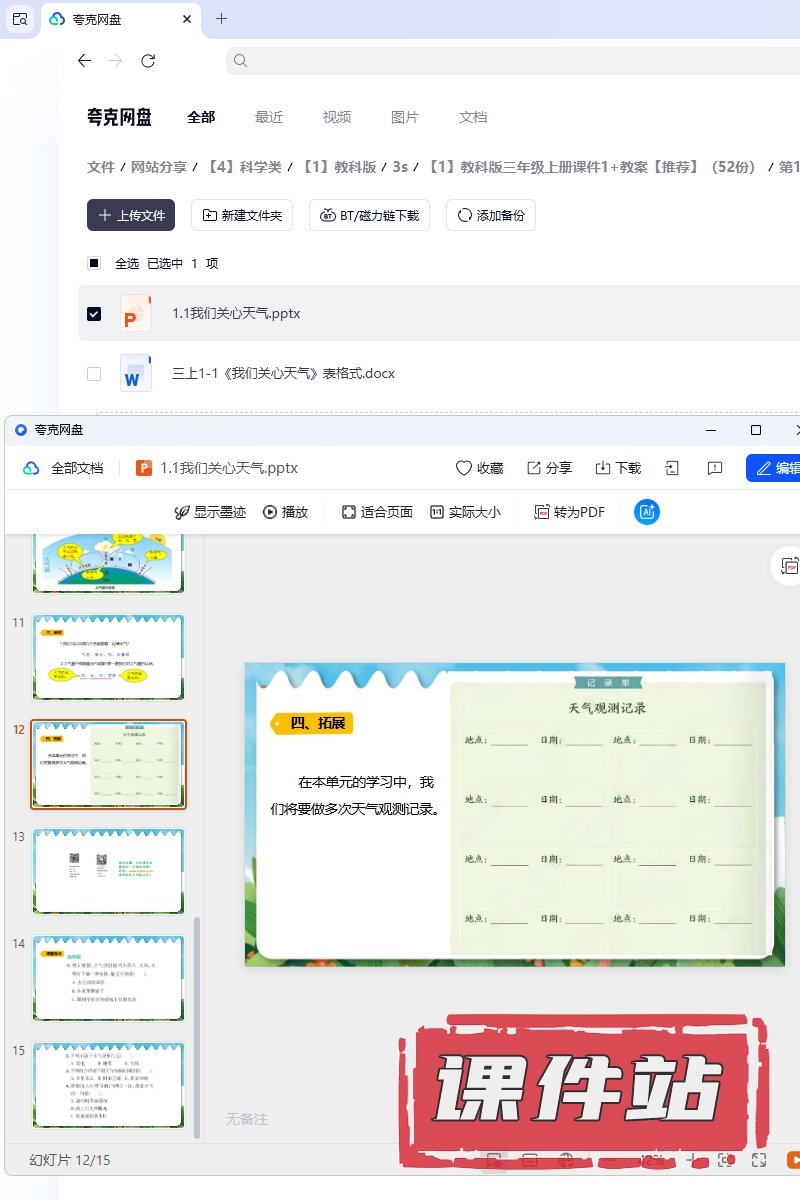Click 实际大小 actual size icon
Viewport: 800px width, 1200px height.
coord(437,512)
